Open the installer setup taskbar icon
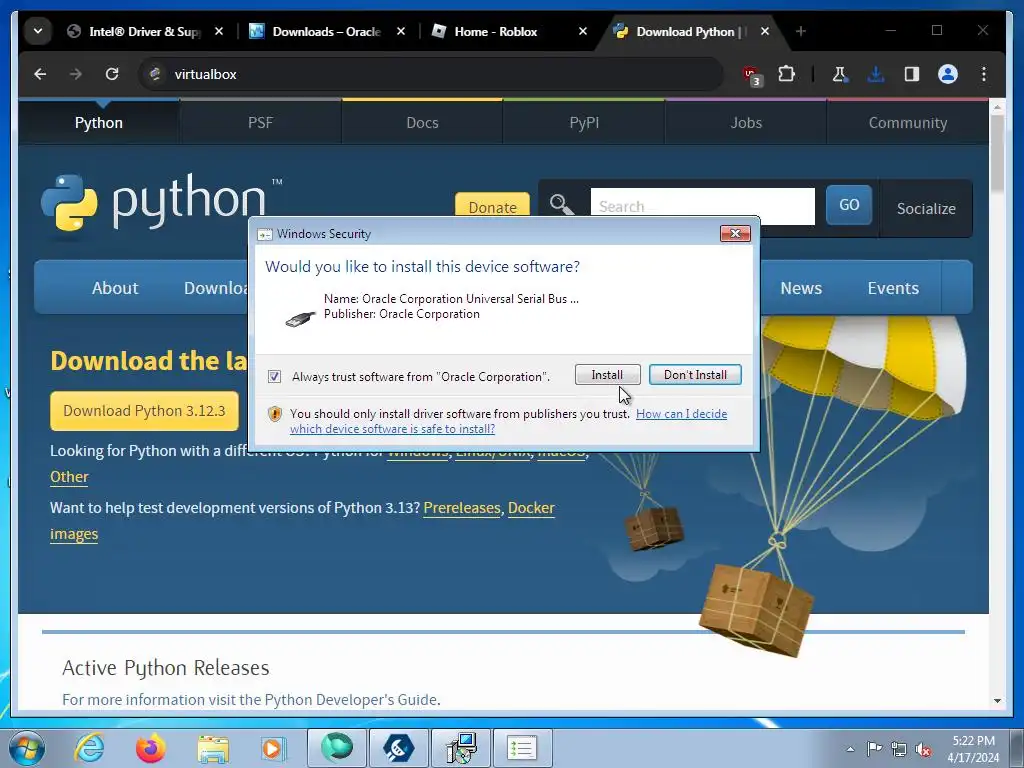 [x=461, y=748]
